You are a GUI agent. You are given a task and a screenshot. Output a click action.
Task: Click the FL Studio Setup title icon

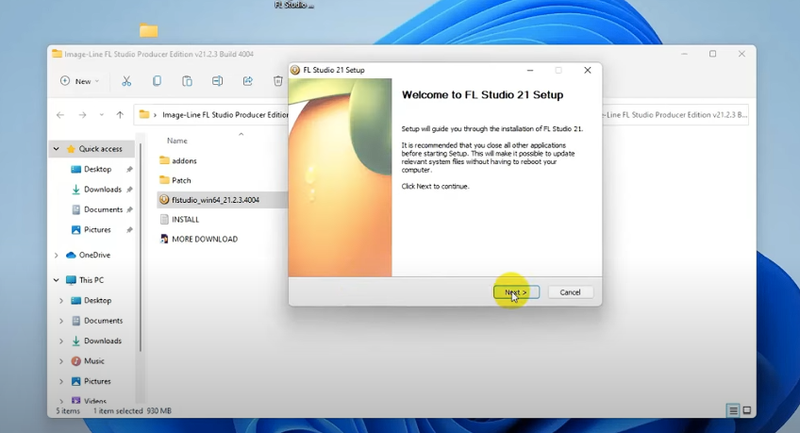[295, 70]
